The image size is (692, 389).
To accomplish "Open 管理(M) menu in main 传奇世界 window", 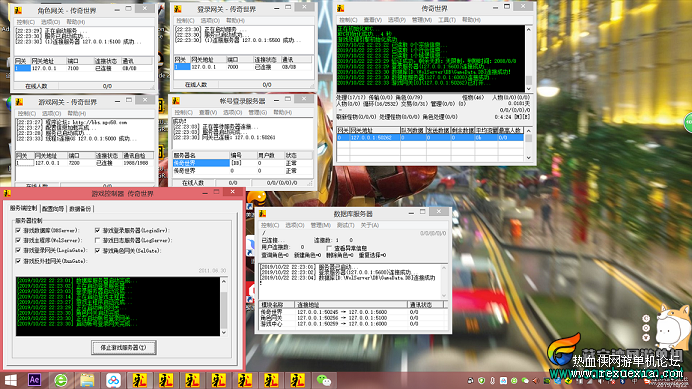I will pyautogui.click(x=422, y=20).
